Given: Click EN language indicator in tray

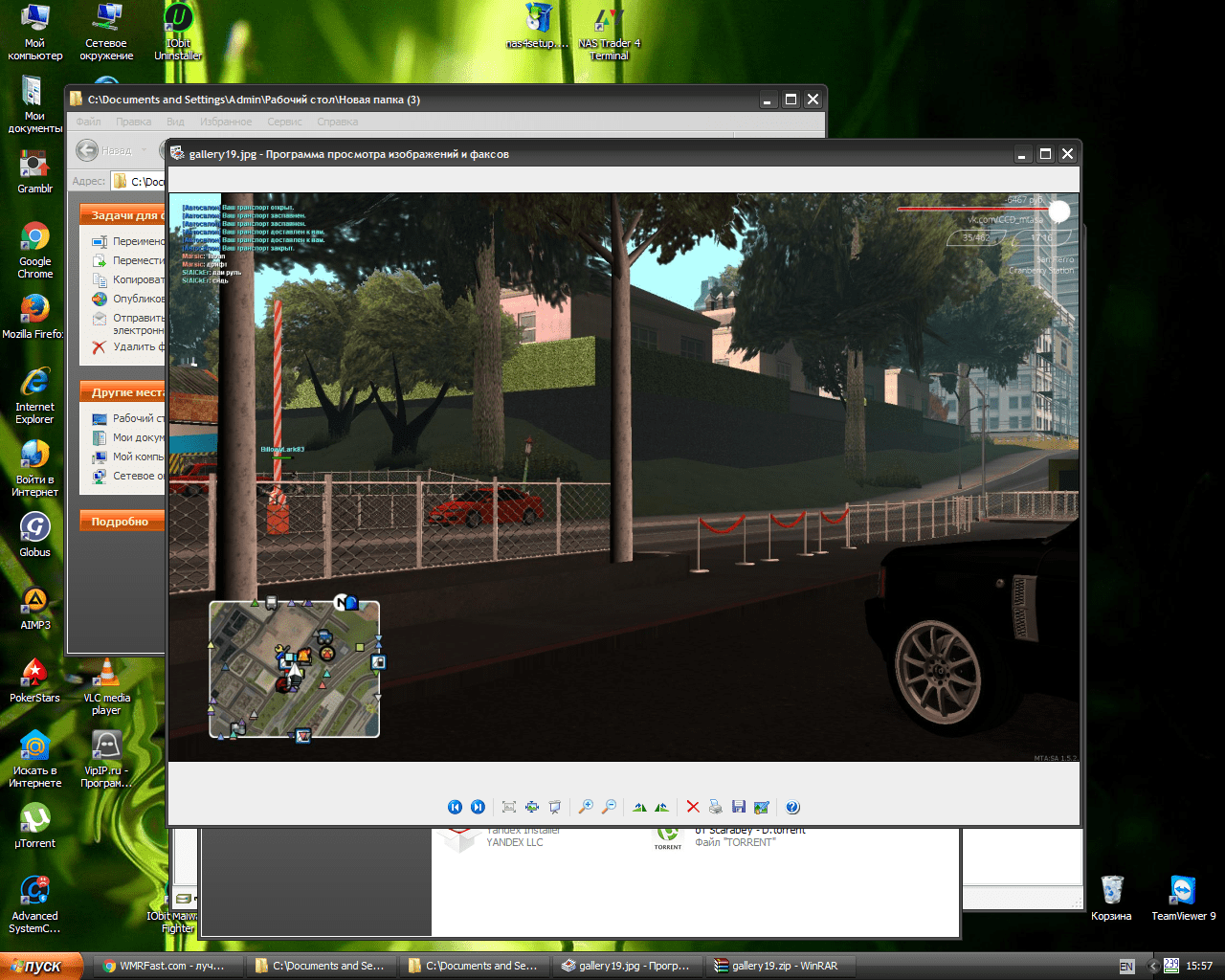Looking at the screenshot, I should tap(1126, 967).
